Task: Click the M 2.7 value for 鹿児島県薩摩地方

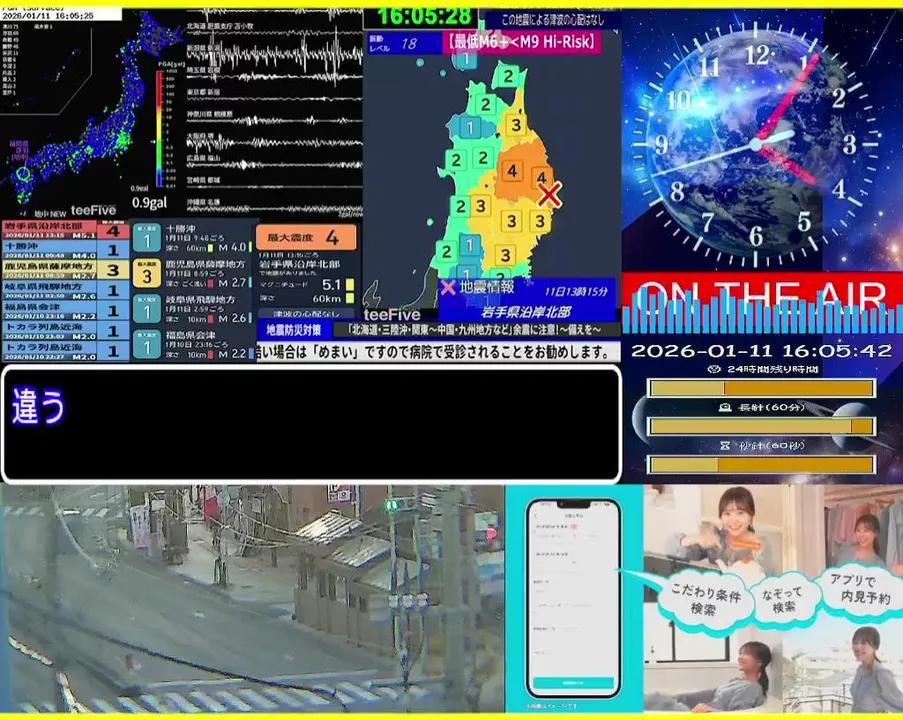Action: pyautogui.click(x=232, y=283)
